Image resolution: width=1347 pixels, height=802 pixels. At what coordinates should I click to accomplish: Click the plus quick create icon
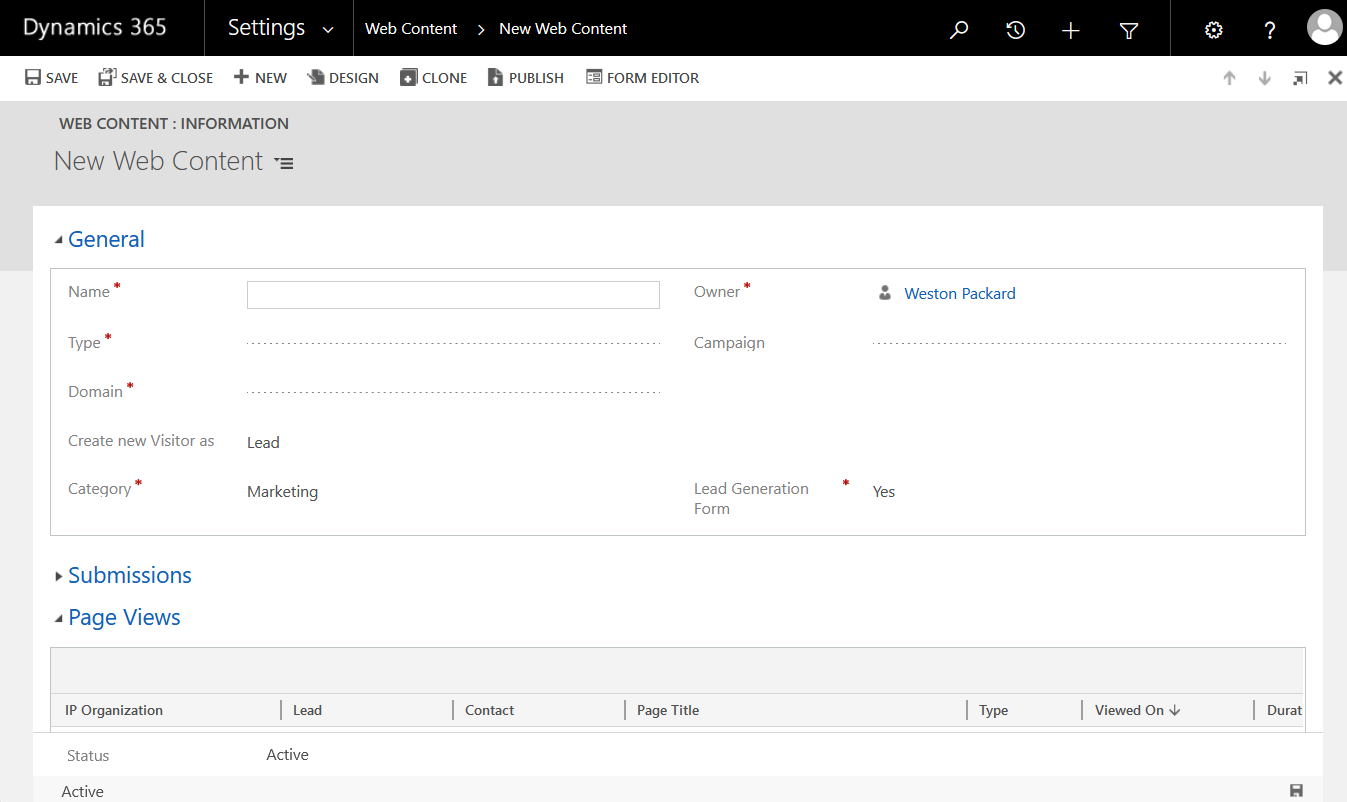pos(1071,30)
